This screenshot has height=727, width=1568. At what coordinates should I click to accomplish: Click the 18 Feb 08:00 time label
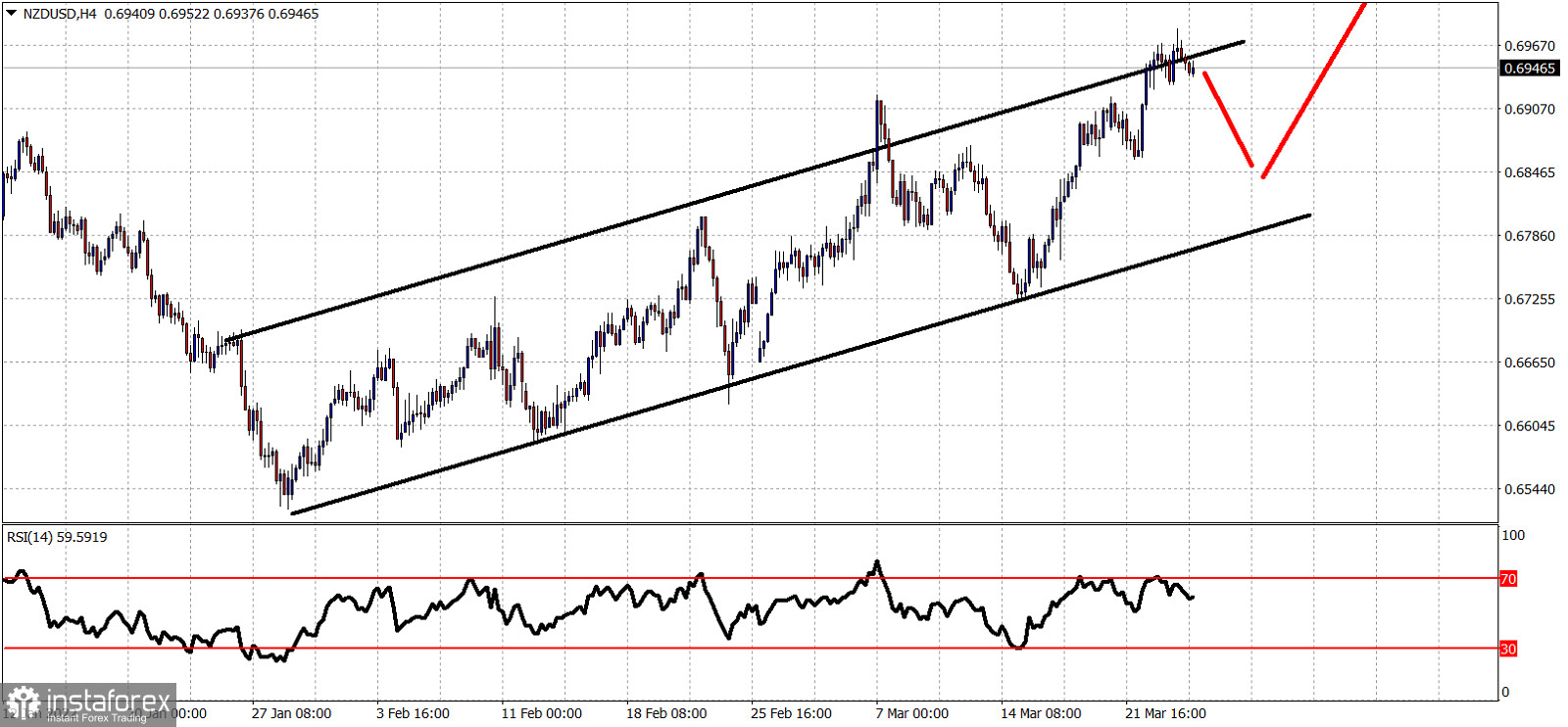tap(666, 713)
